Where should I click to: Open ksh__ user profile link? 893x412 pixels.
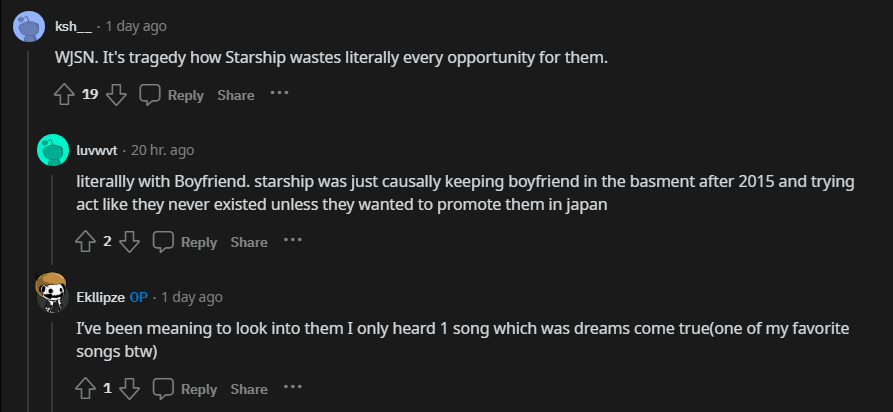[76, 25]
